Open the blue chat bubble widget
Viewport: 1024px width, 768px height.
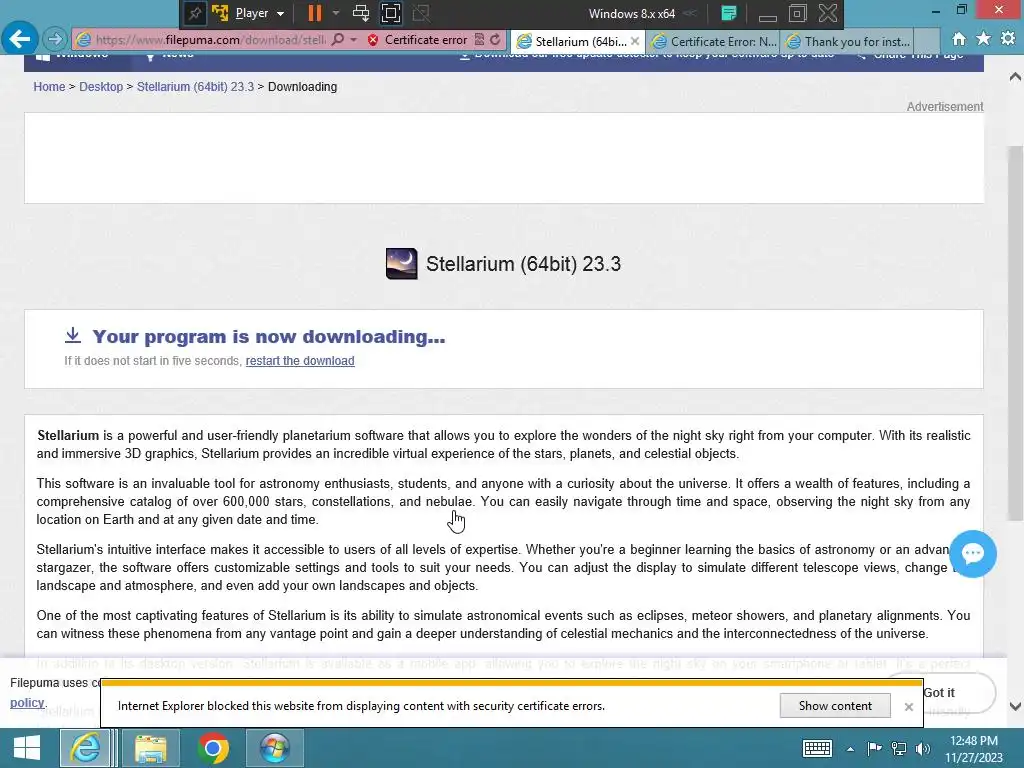point(972,554)
